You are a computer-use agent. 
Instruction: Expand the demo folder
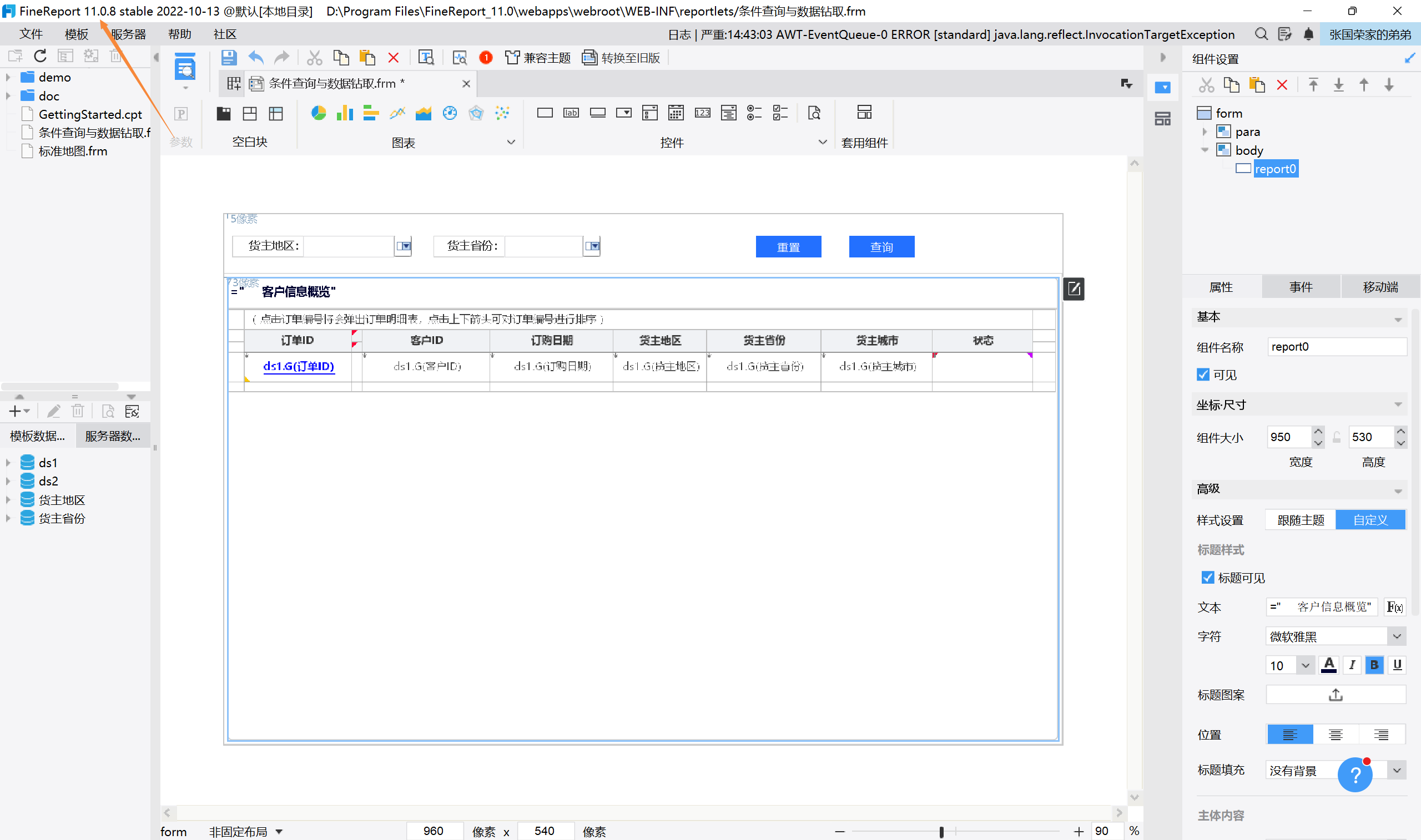click(8, 77)
